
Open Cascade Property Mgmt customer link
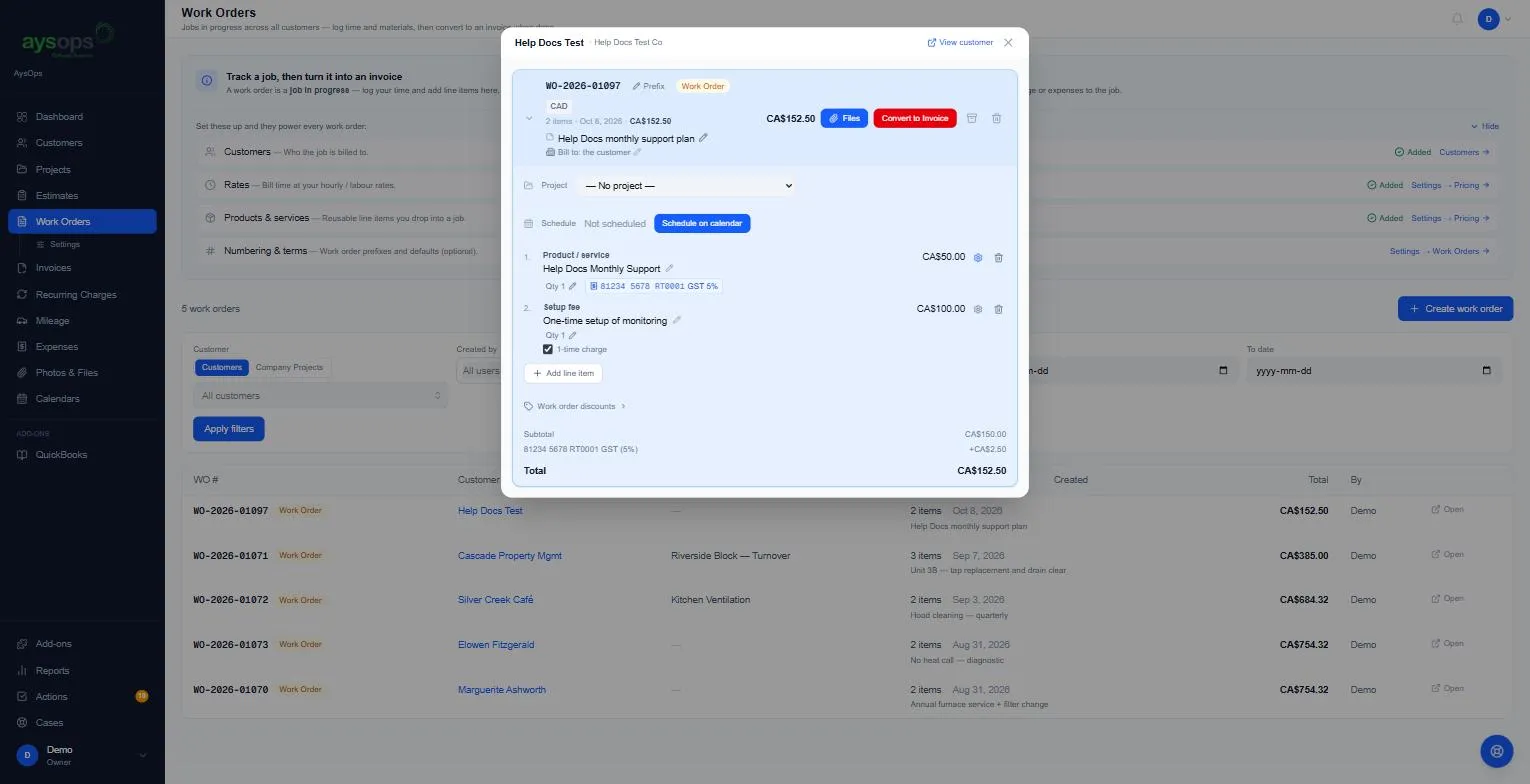[x=510, y=556]
